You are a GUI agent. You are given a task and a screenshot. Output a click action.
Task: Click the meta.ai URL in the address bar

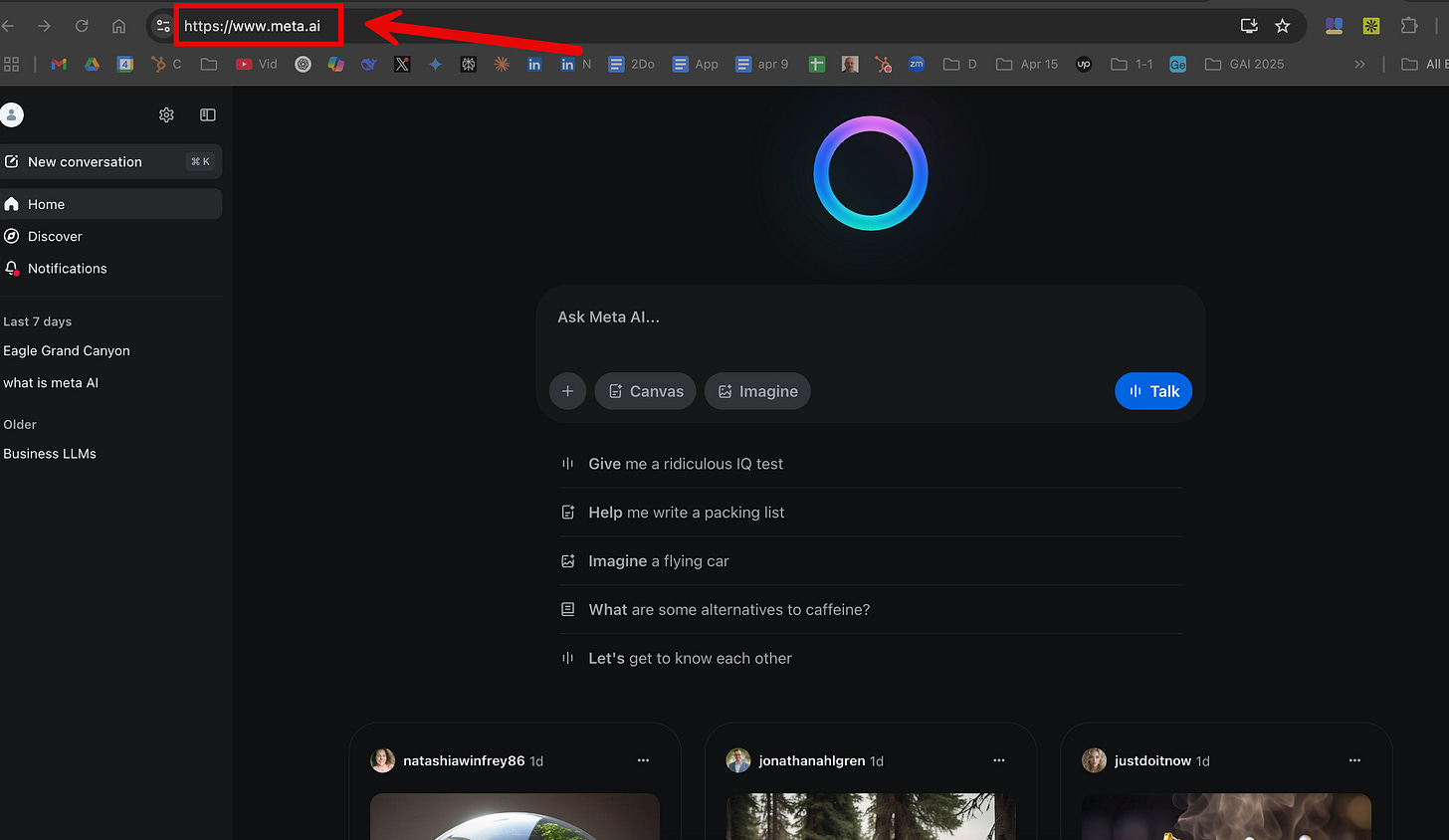[252, 26]
